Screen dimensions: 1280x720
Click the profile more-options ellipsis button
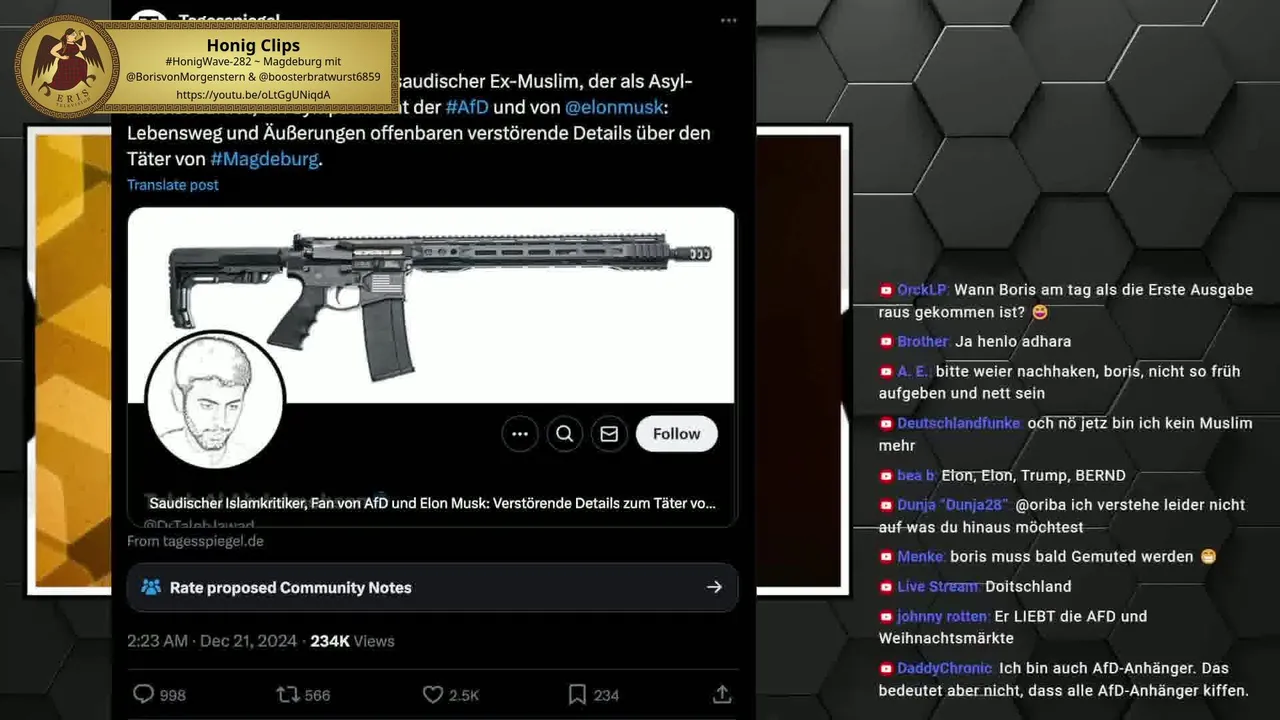tap(520, 434)
